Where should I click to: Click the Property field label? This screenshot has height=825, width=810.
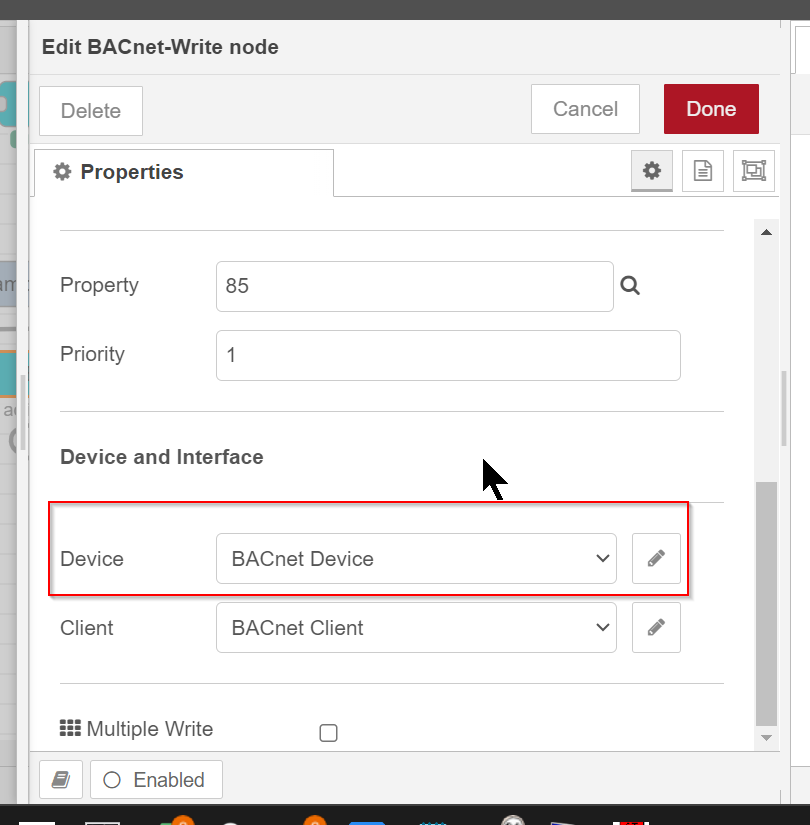pos(99,285)
